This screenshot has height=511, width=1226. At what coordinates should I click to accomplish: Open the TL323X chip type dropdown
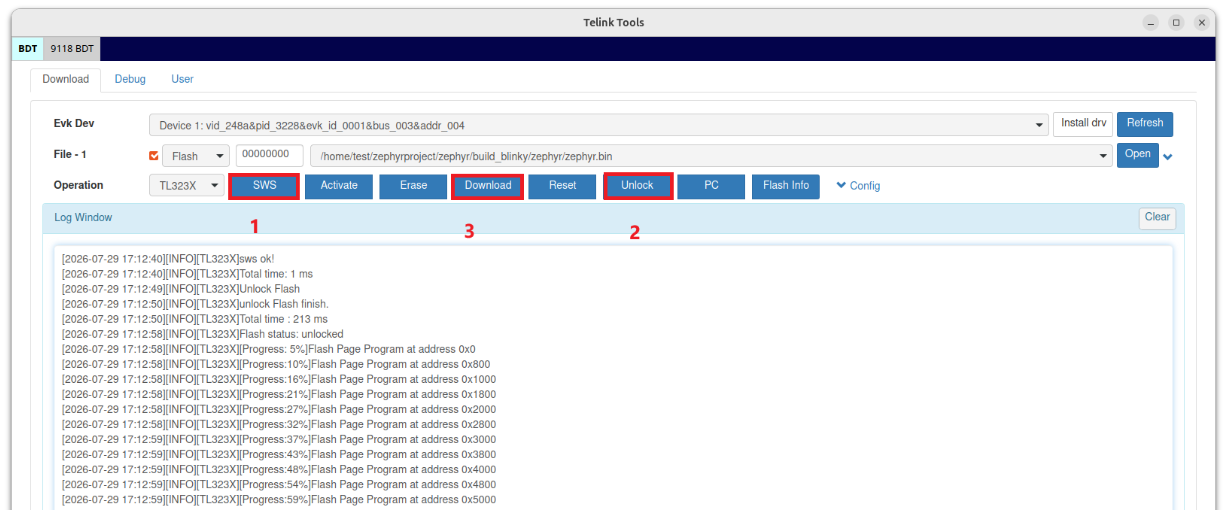coord(187,186)
